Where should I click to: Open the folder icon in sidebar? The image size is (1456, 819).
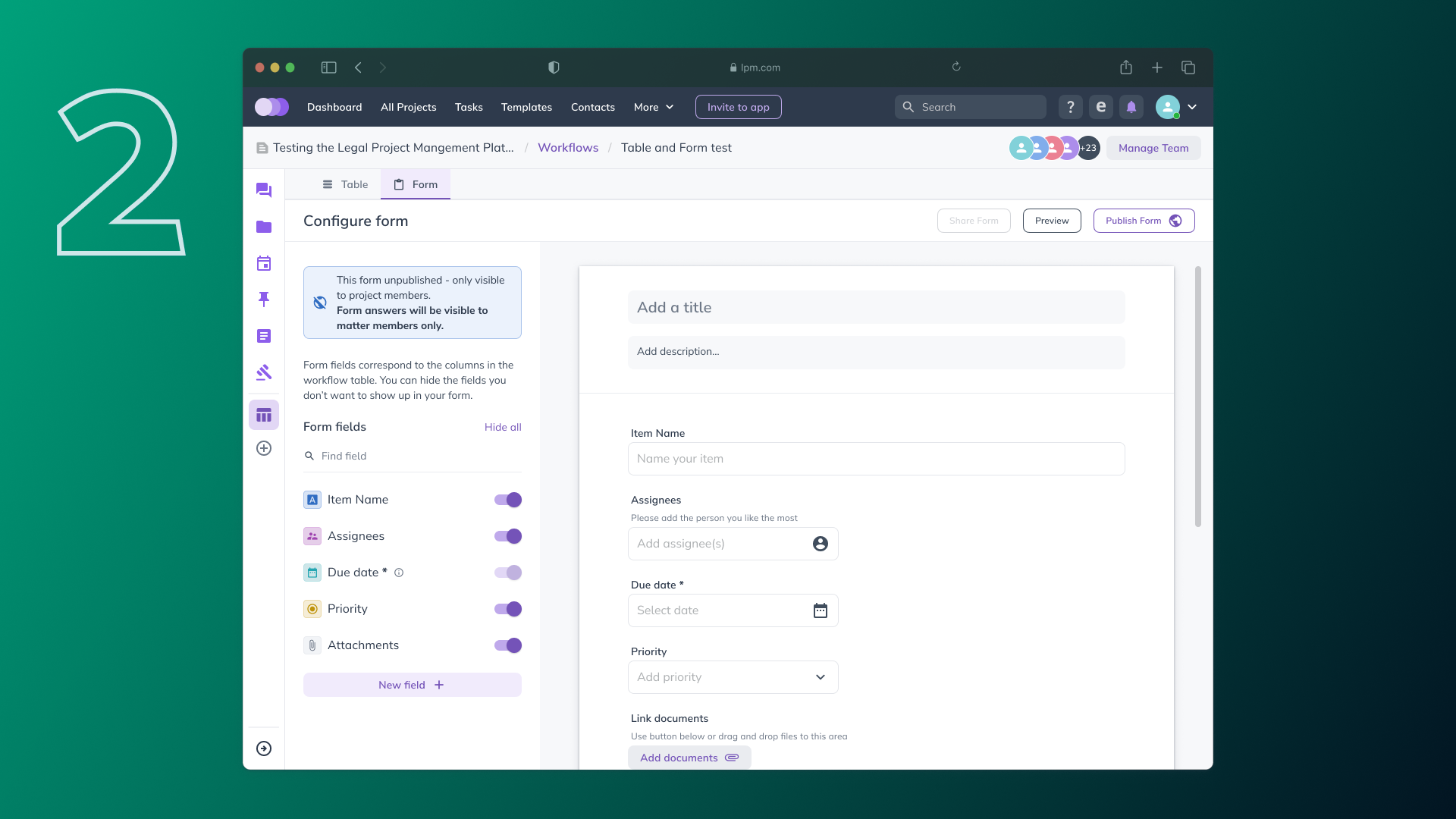tap(264, 227)
